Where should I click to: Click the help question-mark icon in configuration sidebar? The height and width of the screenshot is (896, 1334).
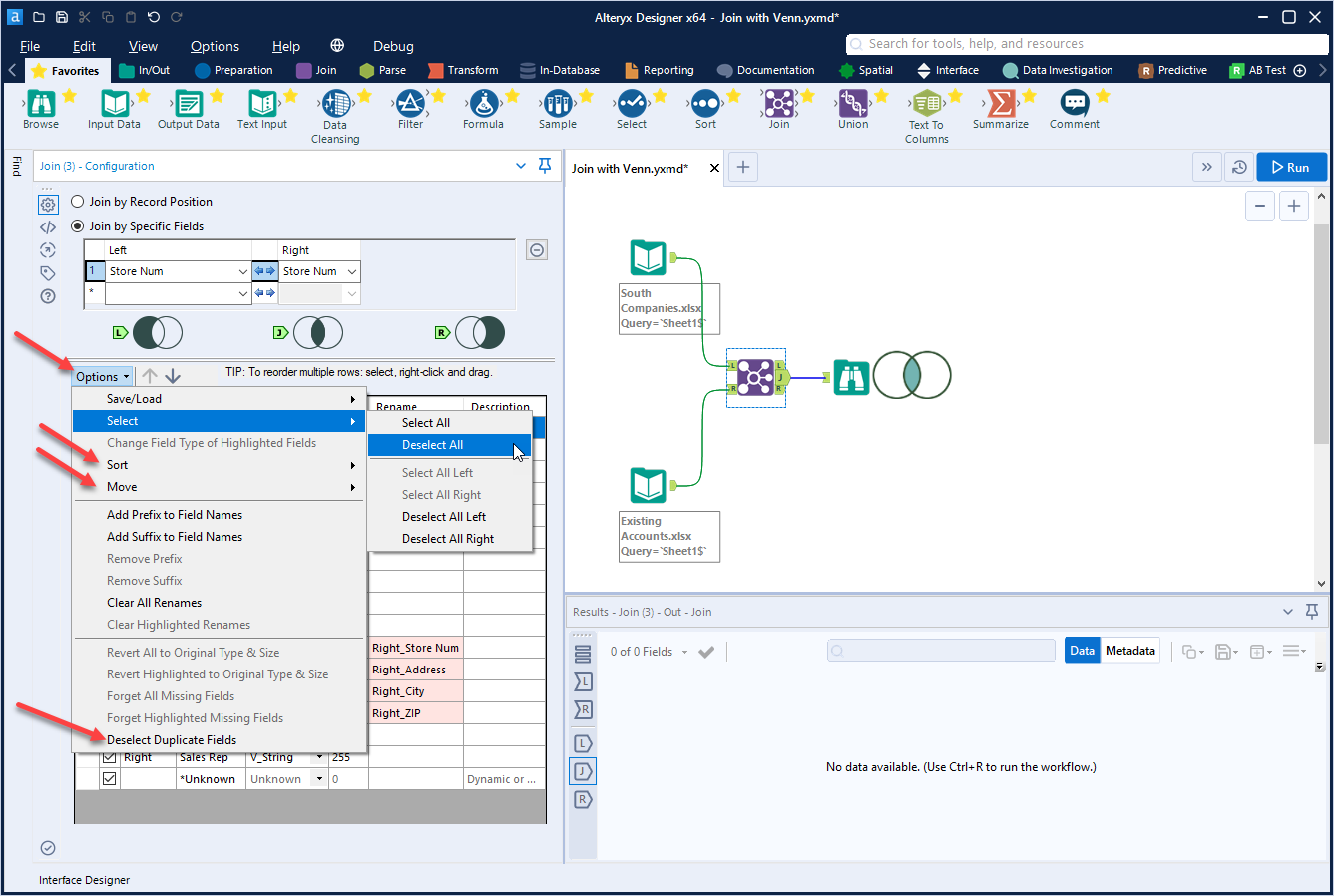[48, 296]
